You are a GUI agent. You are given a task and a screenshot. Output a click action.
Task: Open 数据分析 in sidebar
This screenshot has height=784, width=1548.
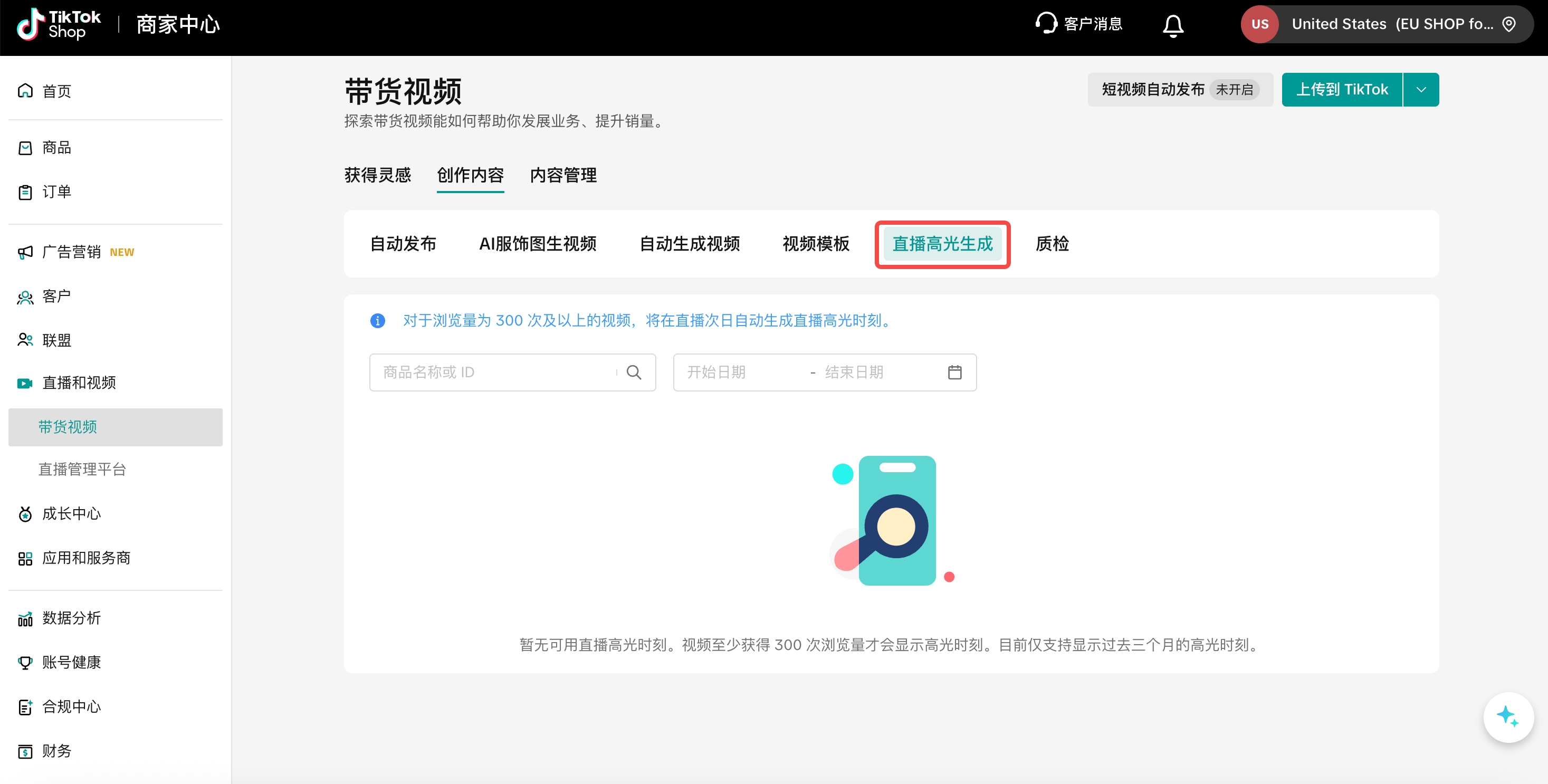tap(71, 618)
